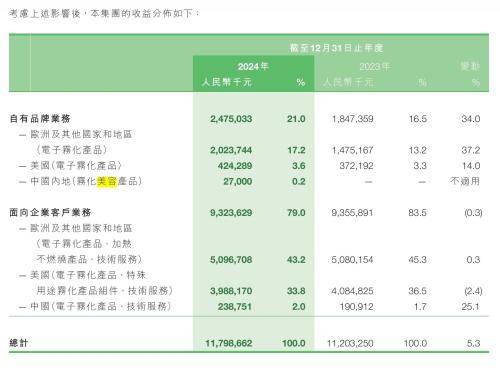Click value 9,323,629
Image resolution: width=500 pixels, height=368 pixels.
point(231,213)
